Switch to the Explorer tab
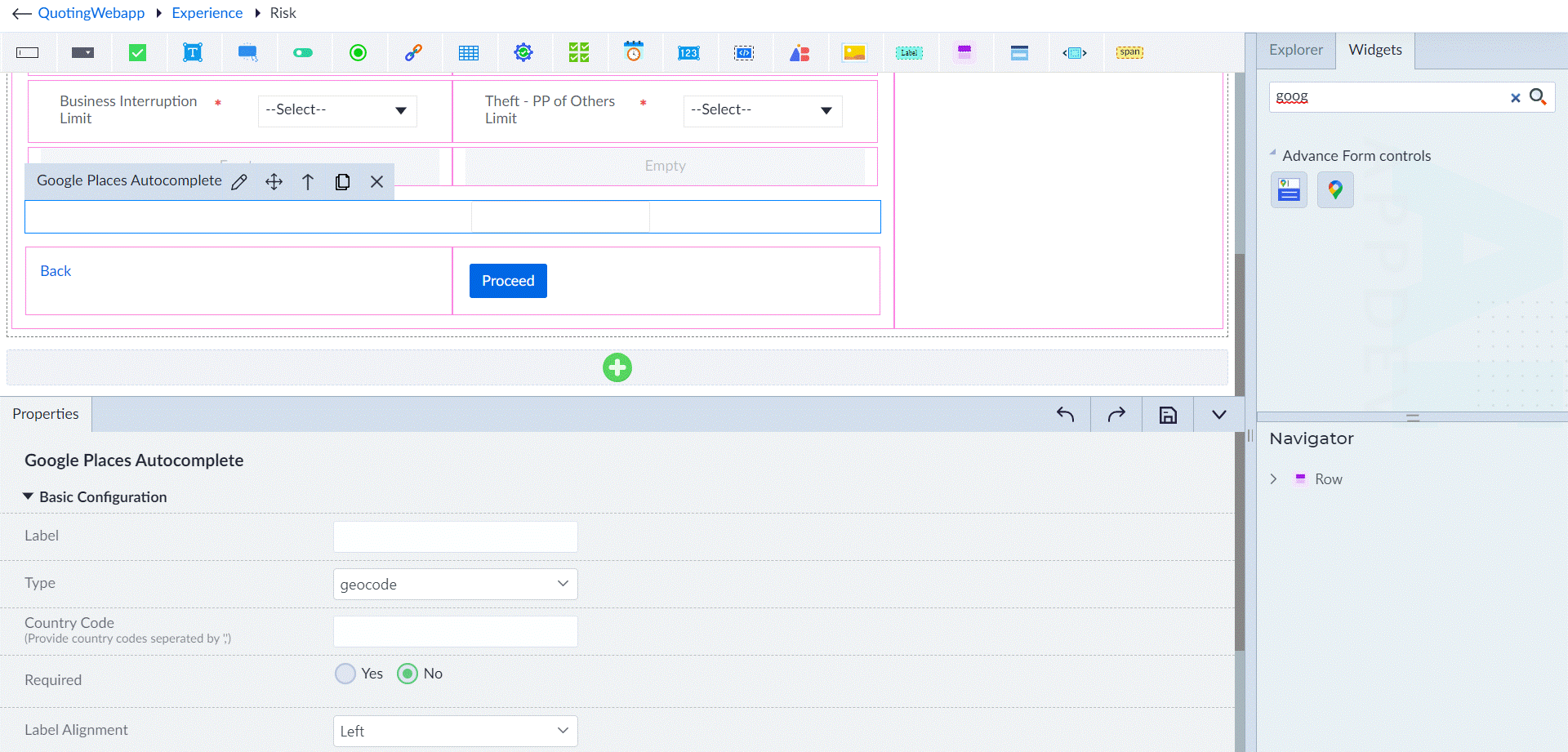Viewport: 1568px width, 752px height. pyautogui.click(x=1296, y=51)
